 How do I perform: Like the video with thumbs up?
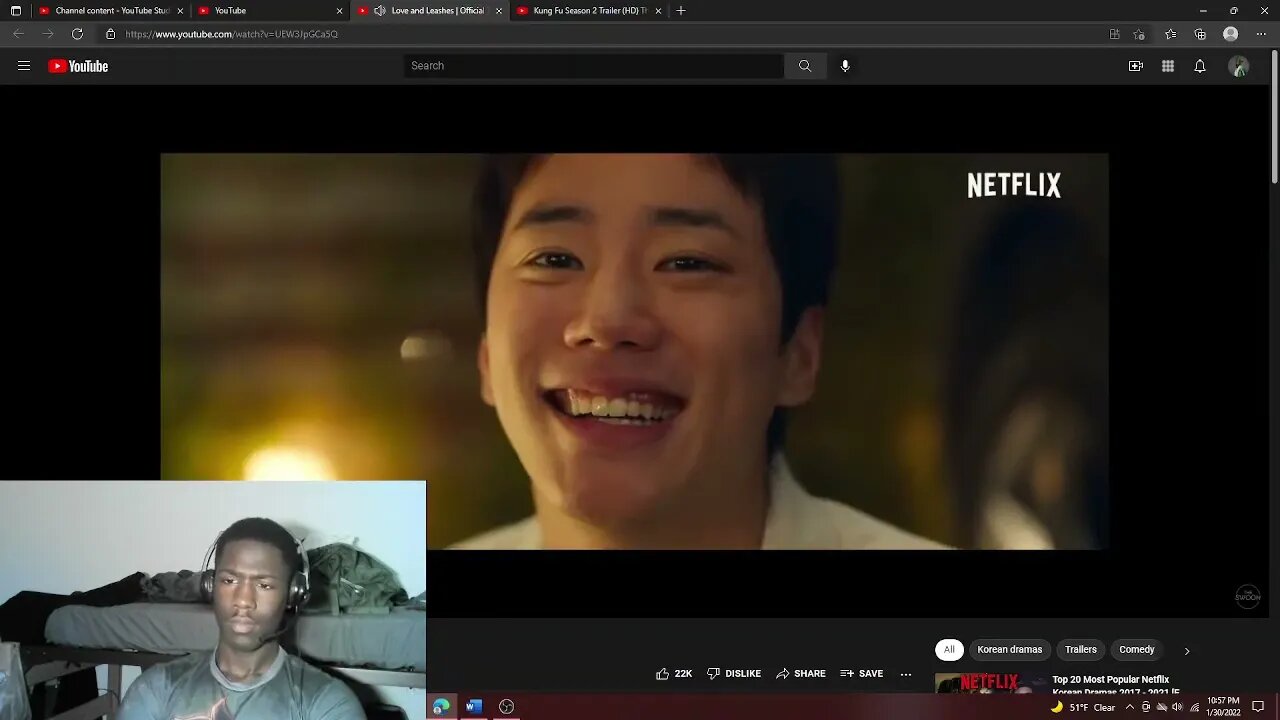pyautogui.click(x=673, y=674)
